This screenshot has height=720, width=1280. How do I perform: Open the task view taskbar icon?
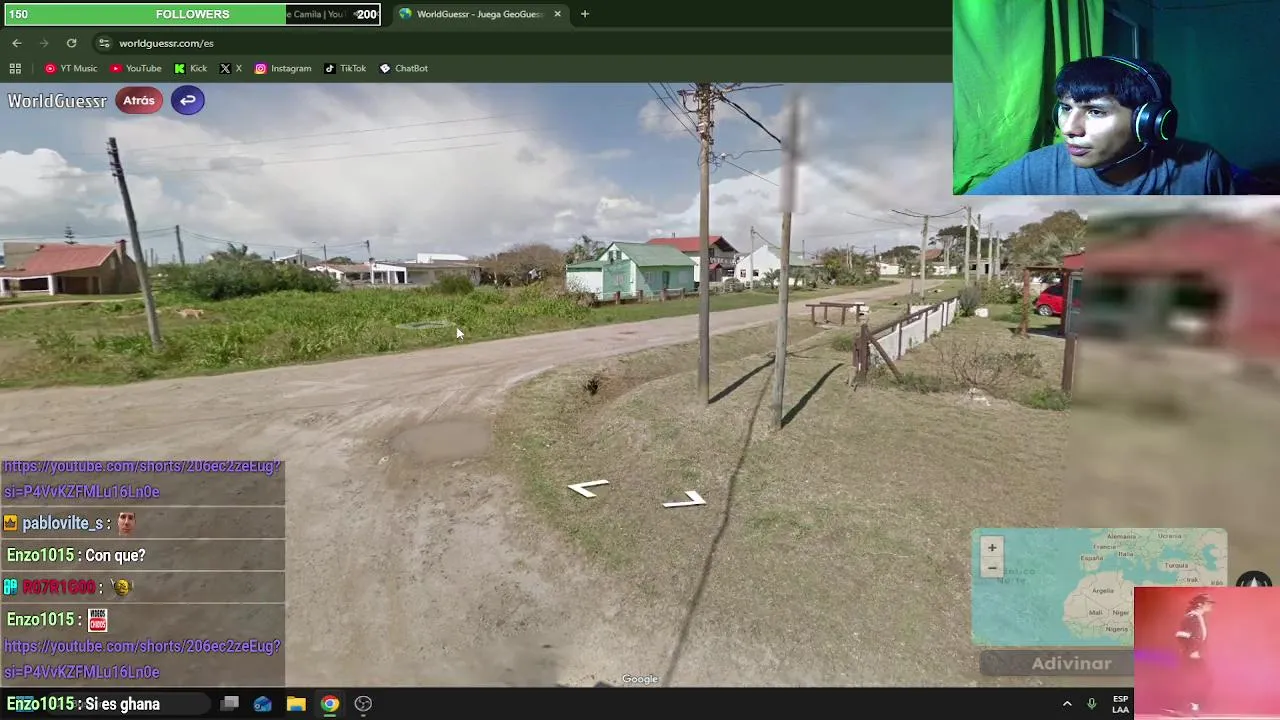[x=229, y=704]
